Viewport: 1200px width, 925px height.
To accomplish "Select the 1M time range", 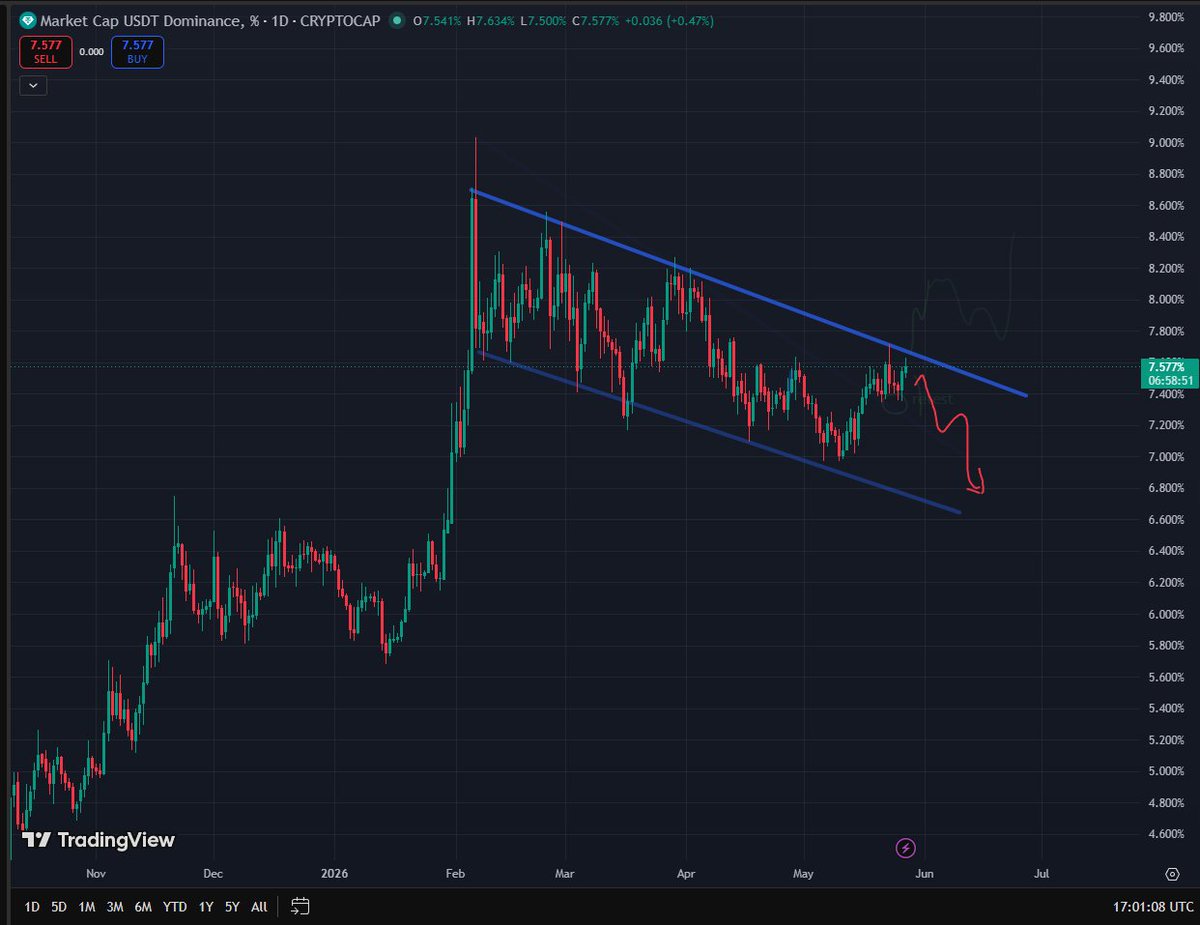I will pyautogui.click(x=87, y=907).
